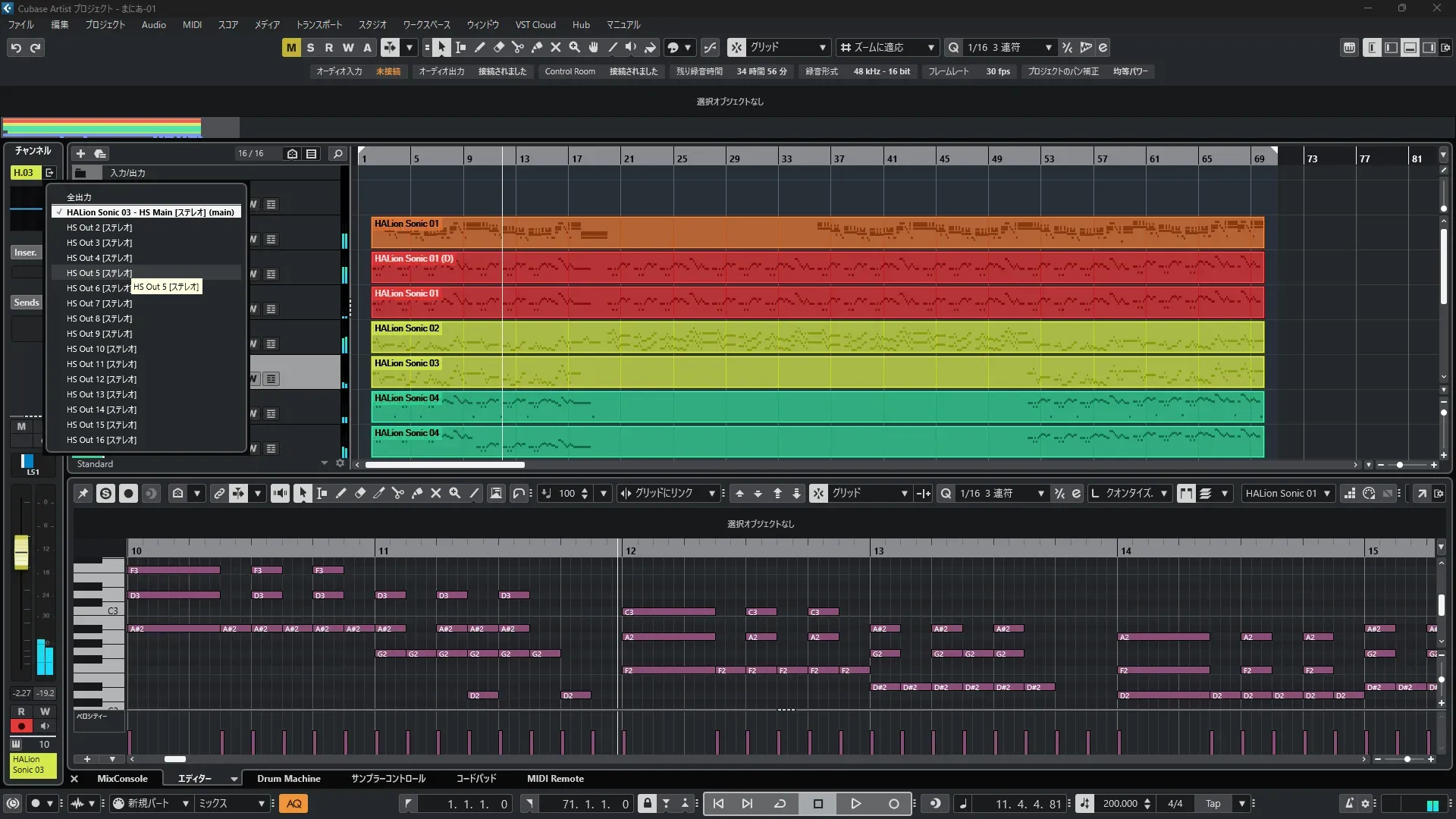Select the Zoom magnifier tool in top toolbar
Viewport: 1456px width, 819px height.
(x=575, y=47)
